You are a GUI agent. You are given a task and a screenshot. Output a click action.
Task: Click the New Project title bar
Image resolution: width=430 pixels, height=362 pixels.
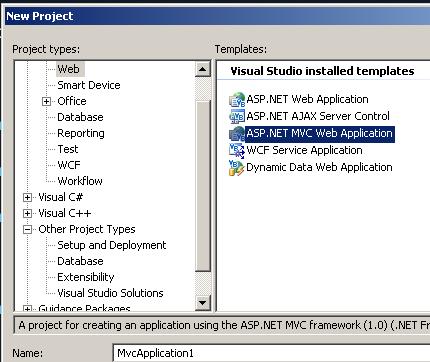[x=217, y=16]
